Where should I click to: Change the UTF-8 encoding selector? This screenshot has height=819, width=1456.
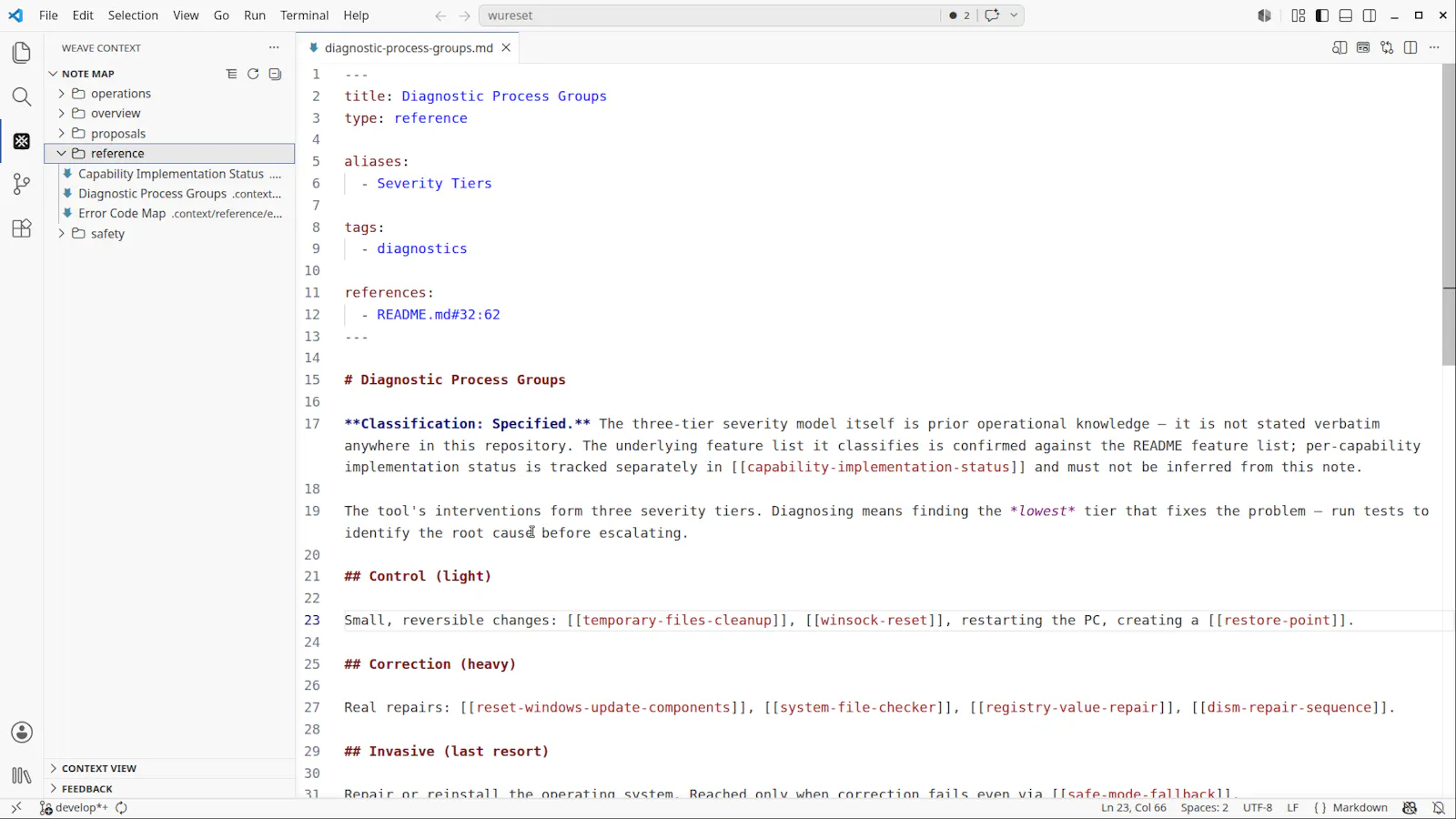1258,807
